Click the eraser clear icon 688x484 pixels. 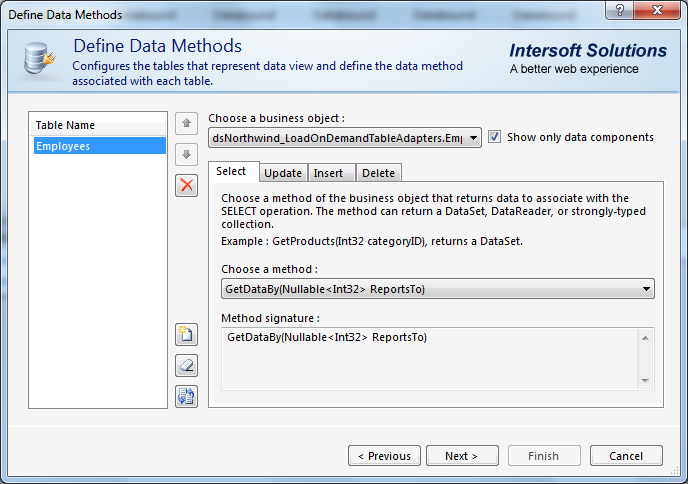click(186, 365)
